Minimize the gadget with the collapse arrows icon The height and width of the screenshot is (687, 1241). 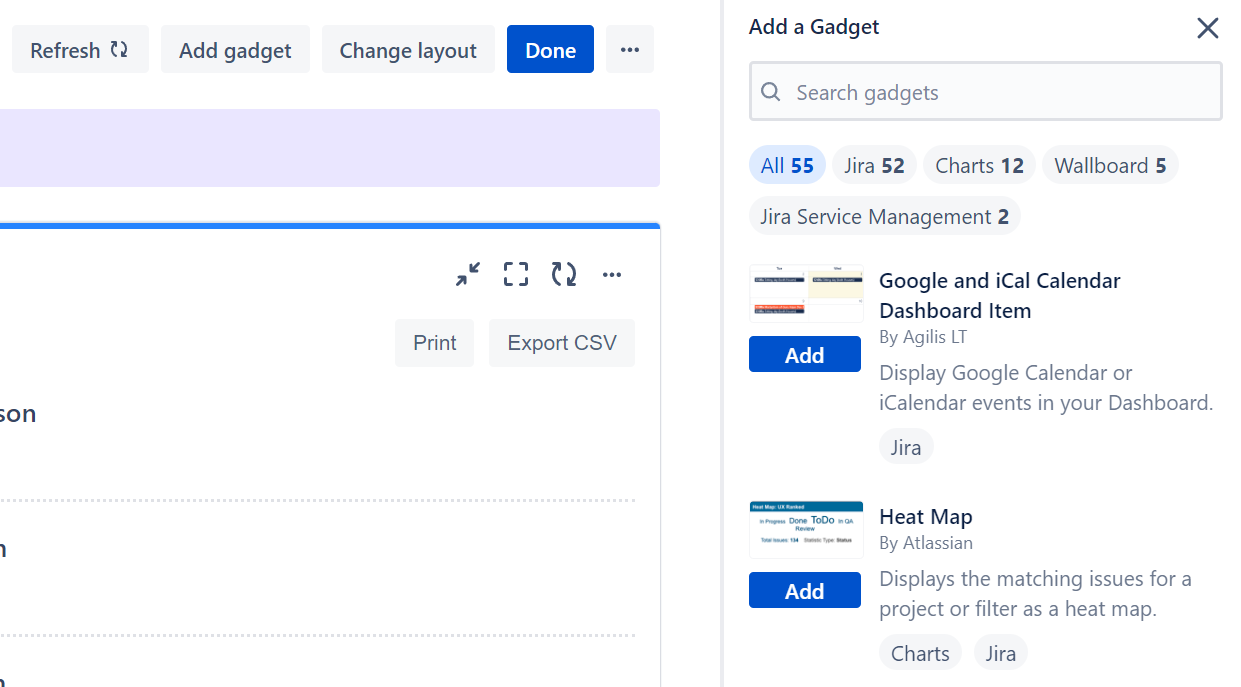[467, 274]
